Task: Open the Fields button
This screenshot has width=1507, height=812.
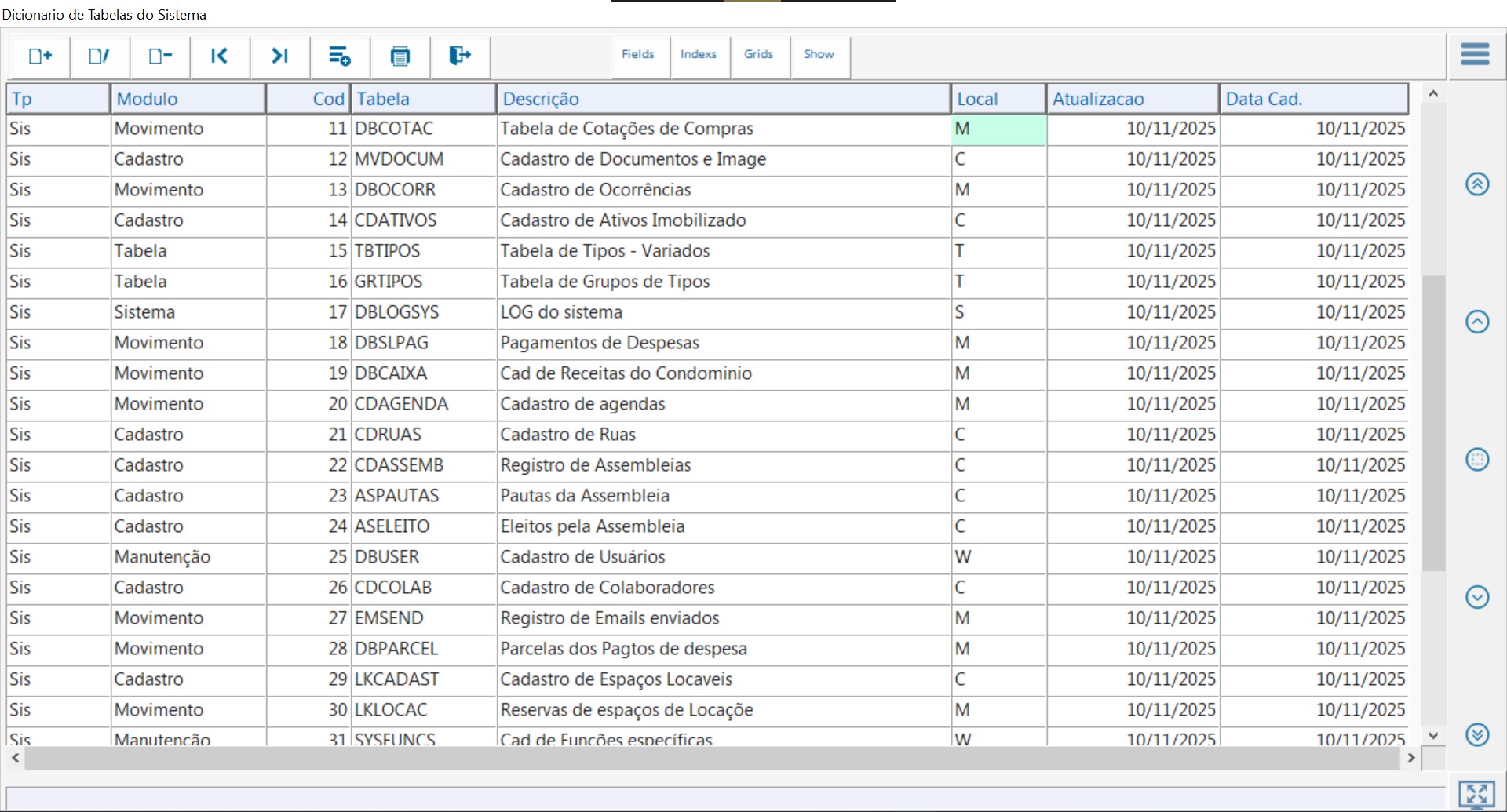Action: pyautogui.click(x=638, y=55)
